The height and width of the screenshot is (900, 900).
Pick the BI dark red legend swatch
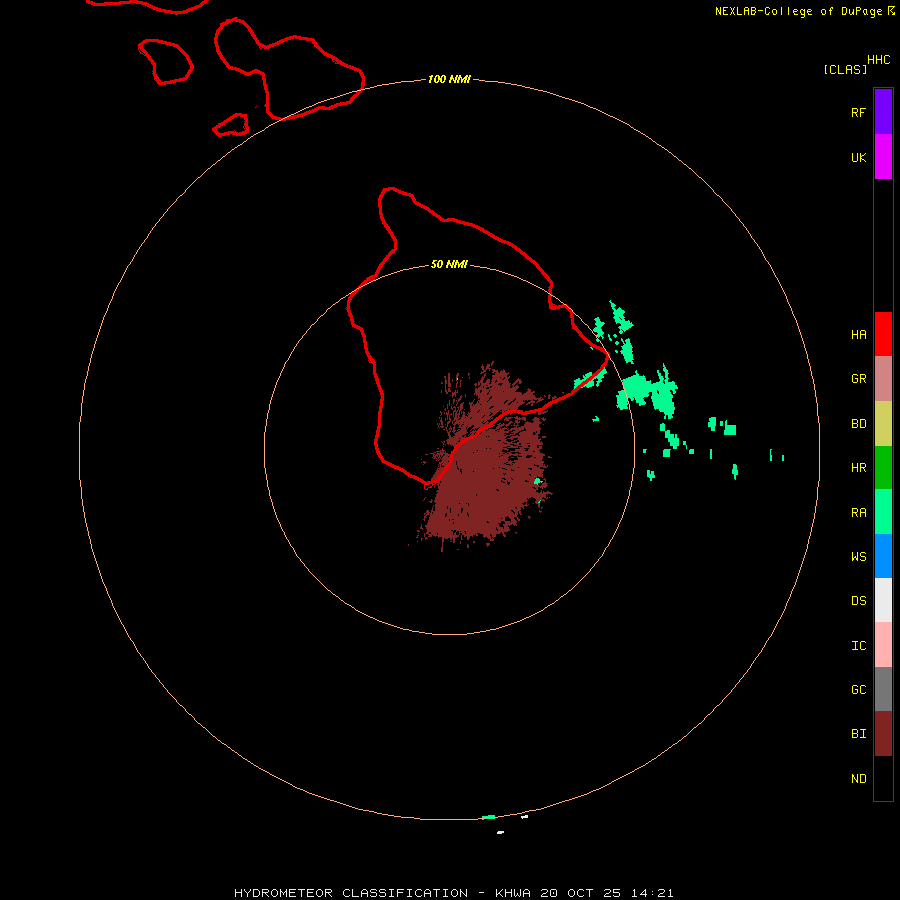click(x=883, y=734)
